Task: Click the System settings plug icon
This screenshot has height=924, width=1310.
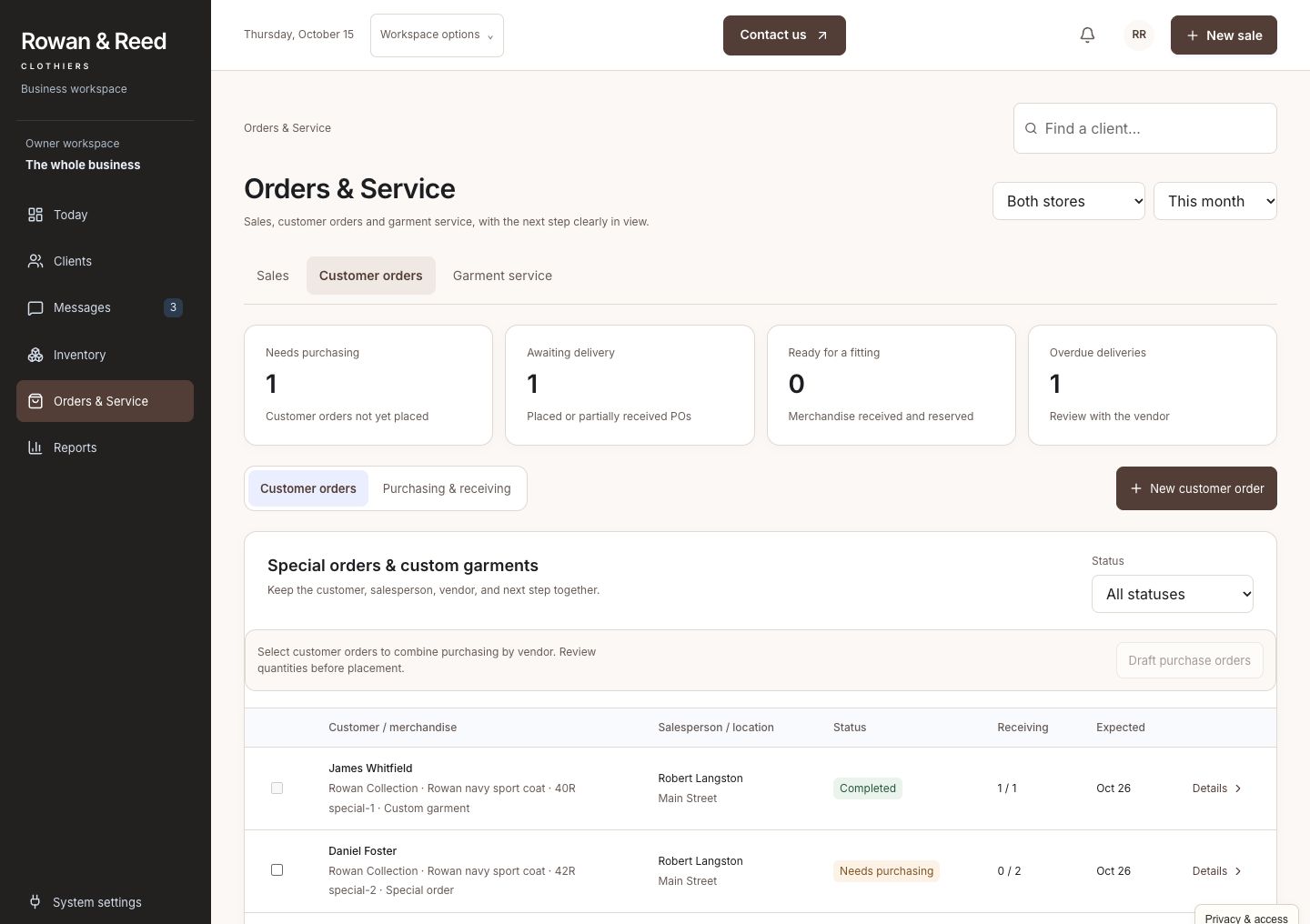Action: pyautogui.click(x=35, y=902)
